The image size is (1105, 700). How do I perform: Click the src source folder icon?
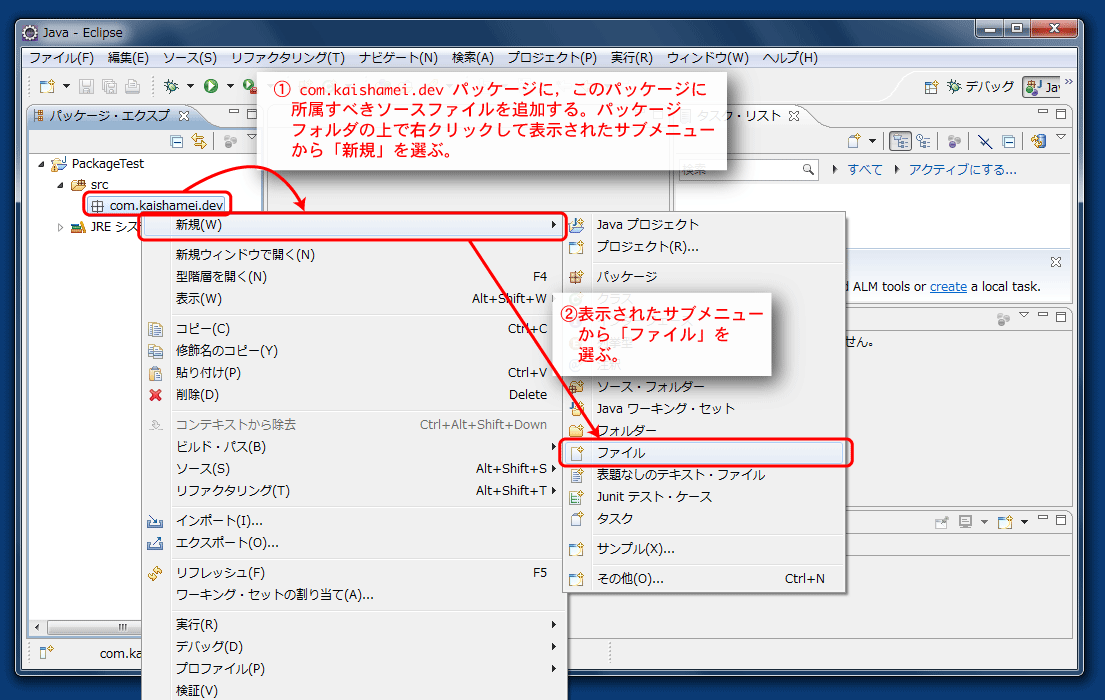tap(78, 185)
